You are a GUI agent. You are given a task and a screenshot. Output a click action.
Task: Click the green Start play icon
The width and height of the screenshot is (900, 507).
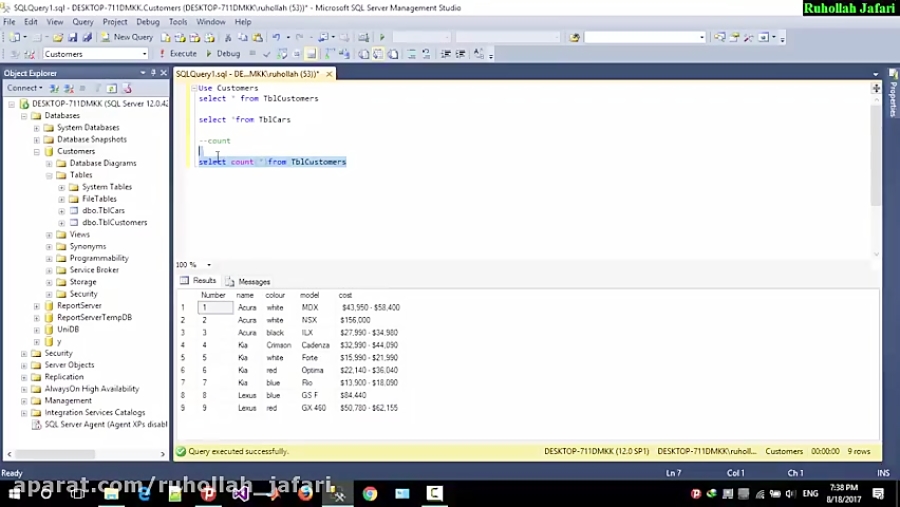382,37
